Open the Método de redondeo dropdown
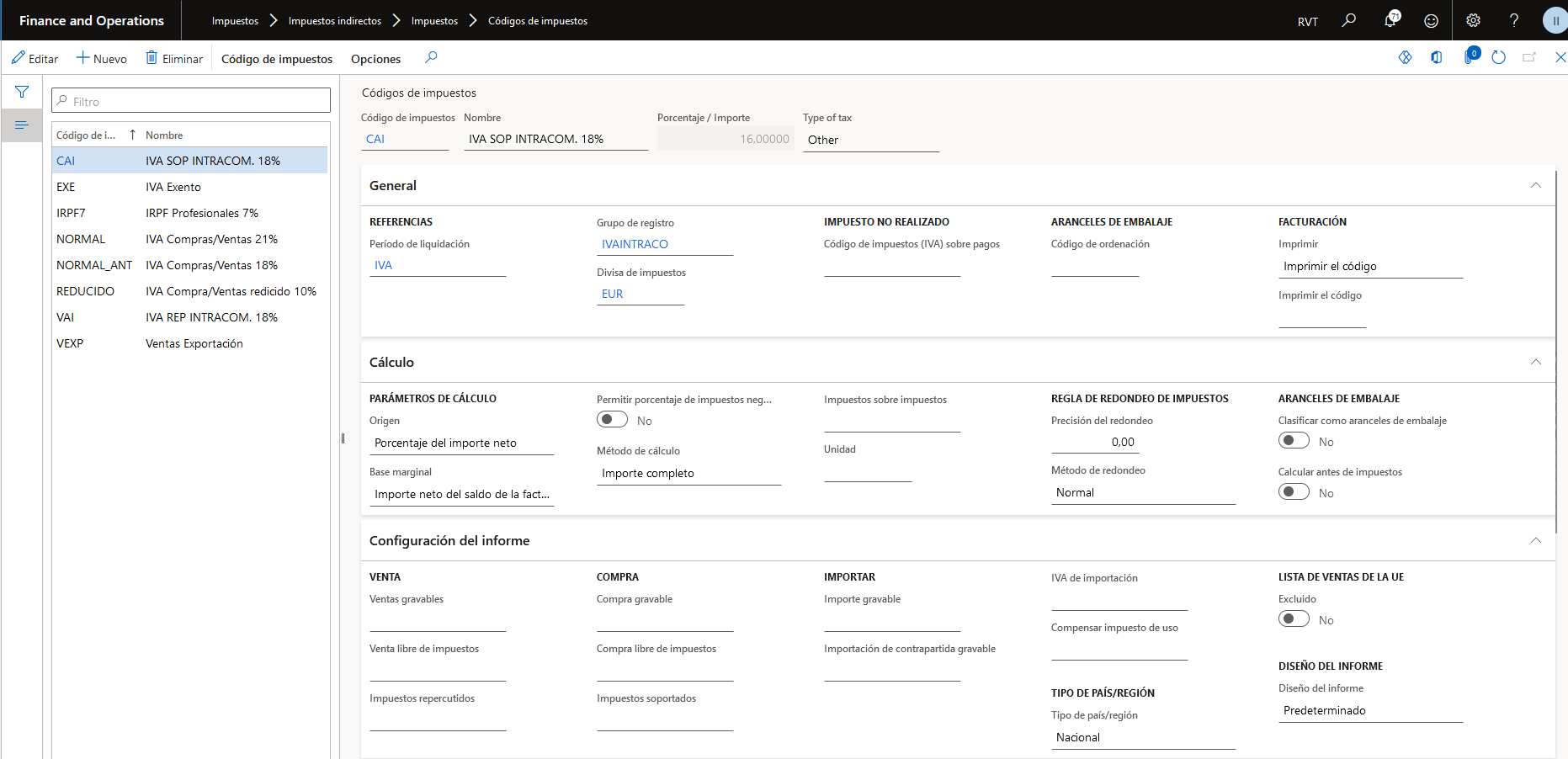The image size is (1568, 759). click(x=1142, y=493)
